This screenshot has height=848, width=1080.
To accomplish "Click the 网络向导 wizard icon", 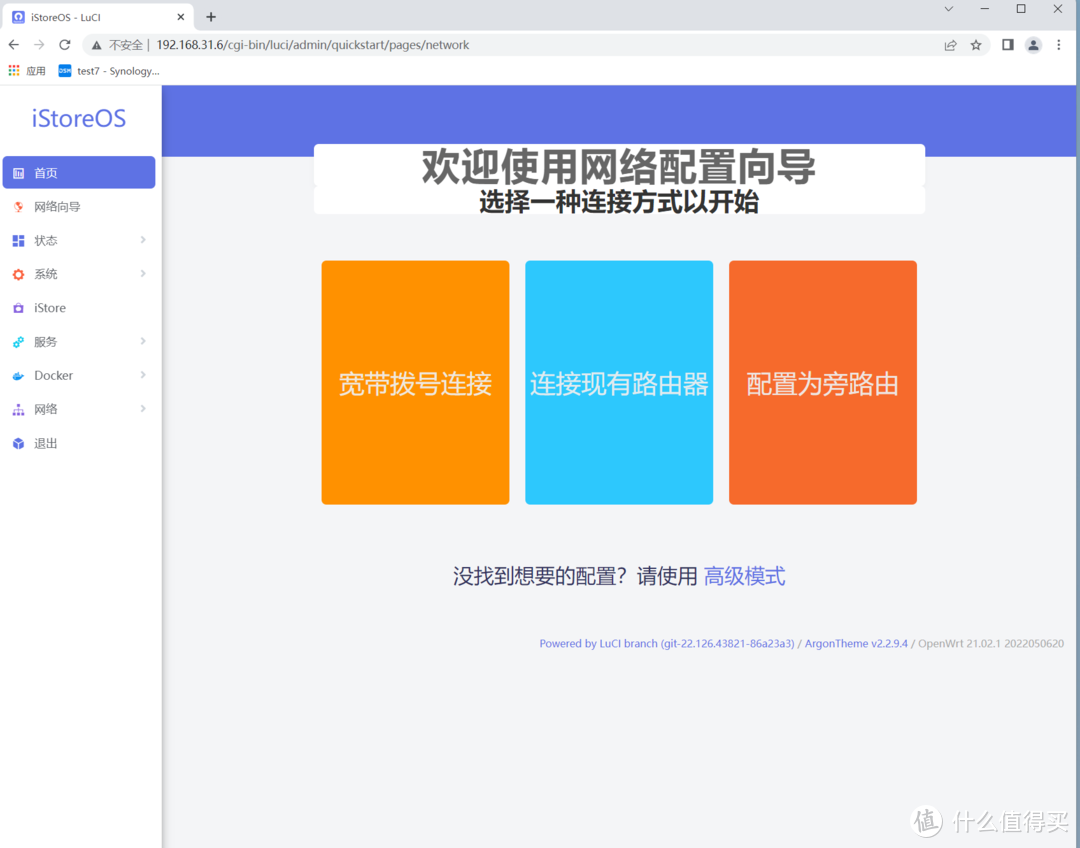I will click(x=18, y=207).
